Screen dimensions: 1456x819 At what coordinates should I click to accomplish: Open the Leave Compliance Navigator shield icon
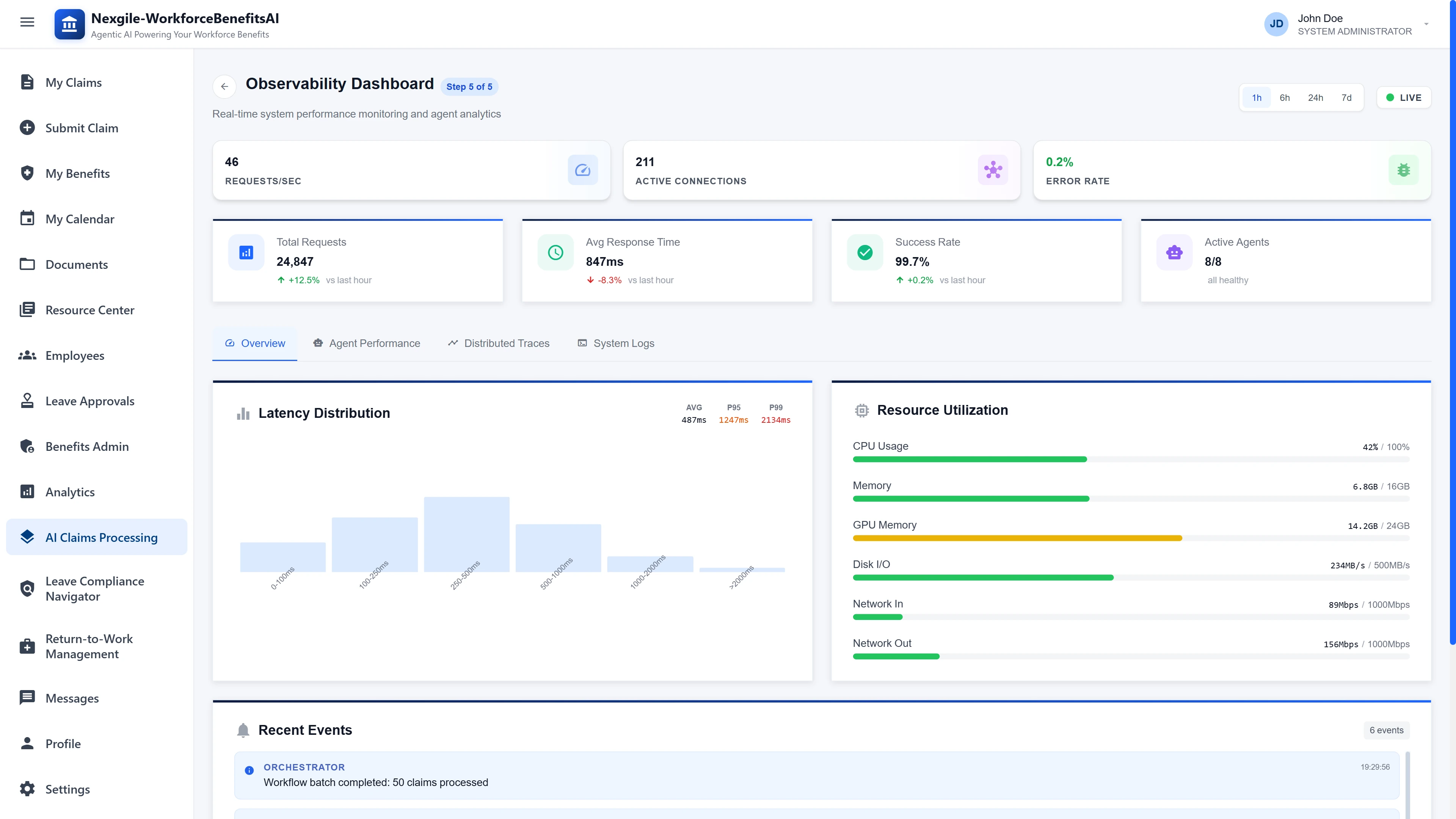[27, 588]
